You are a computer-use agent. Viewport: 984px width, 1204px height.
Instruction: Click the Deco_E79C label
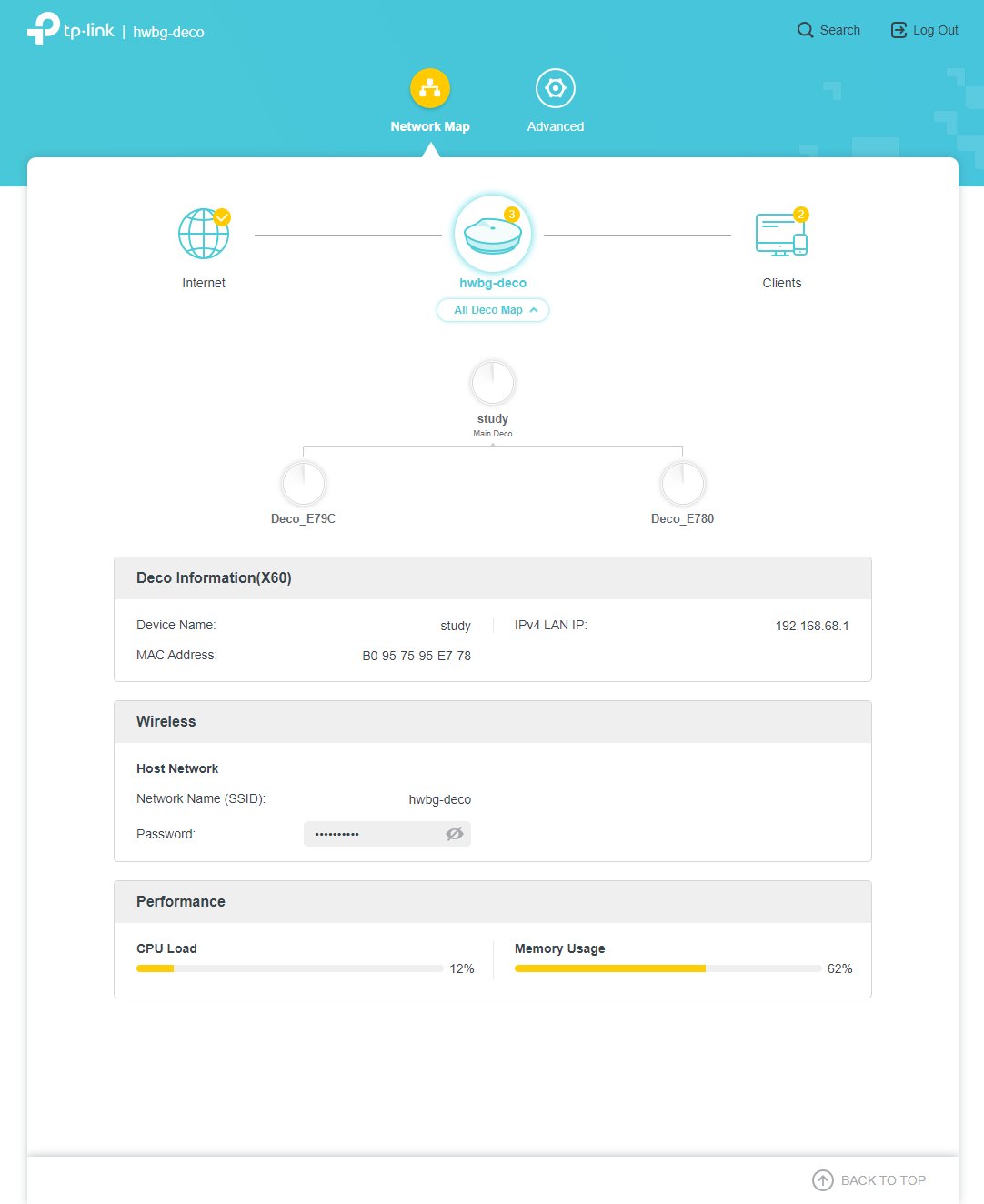tap(303, 518)
